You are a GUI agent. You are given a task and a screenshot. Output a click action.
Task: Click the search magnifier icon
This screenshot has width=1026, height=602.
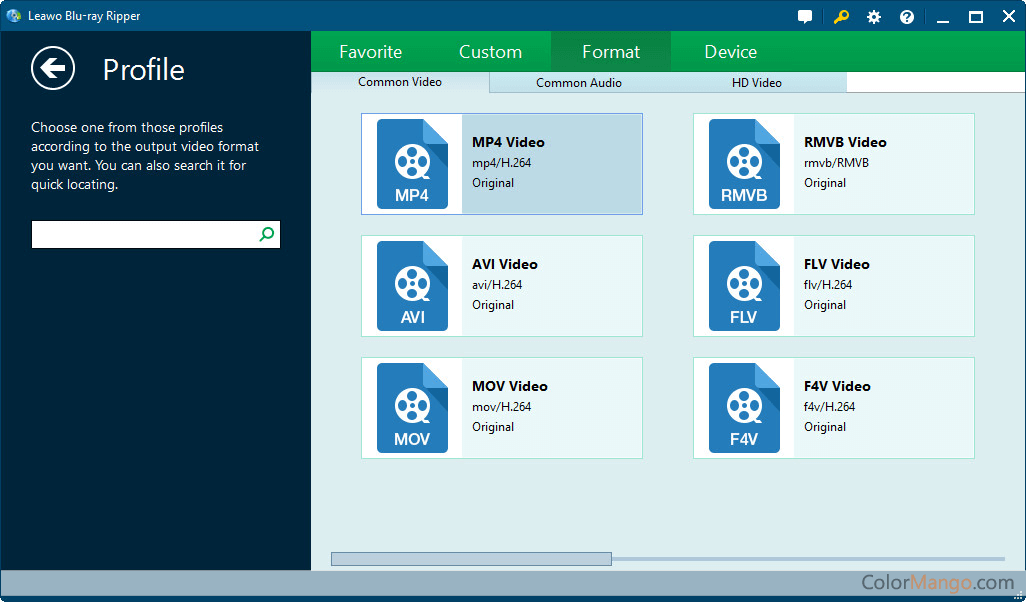(x=266, y=234)
